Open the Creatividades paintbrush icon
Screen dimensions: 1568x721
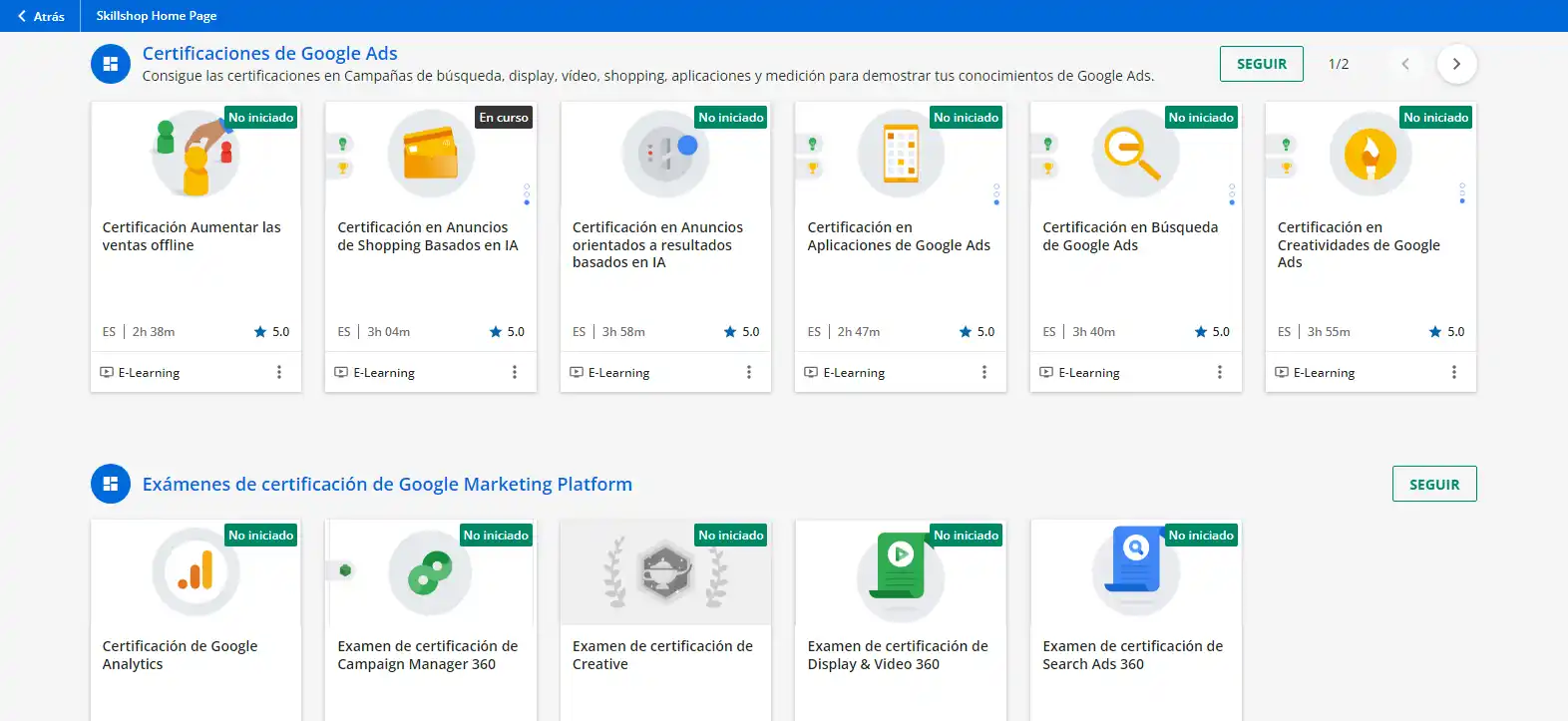click(1371, 154)
